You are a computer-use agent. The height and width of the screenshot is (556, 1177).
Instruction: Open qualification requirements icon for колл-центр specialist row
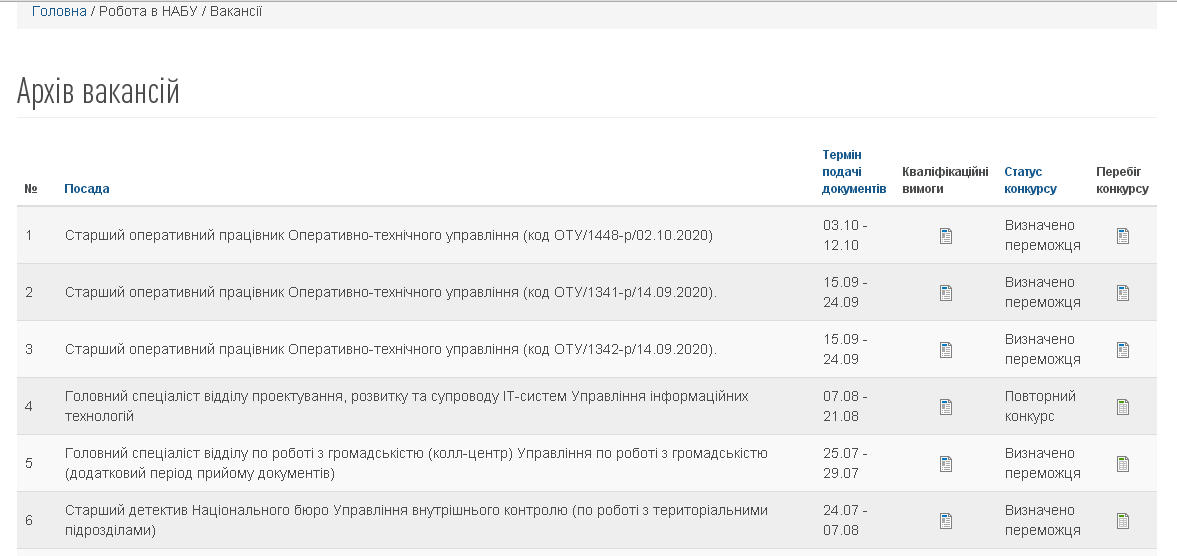(946, 464)
